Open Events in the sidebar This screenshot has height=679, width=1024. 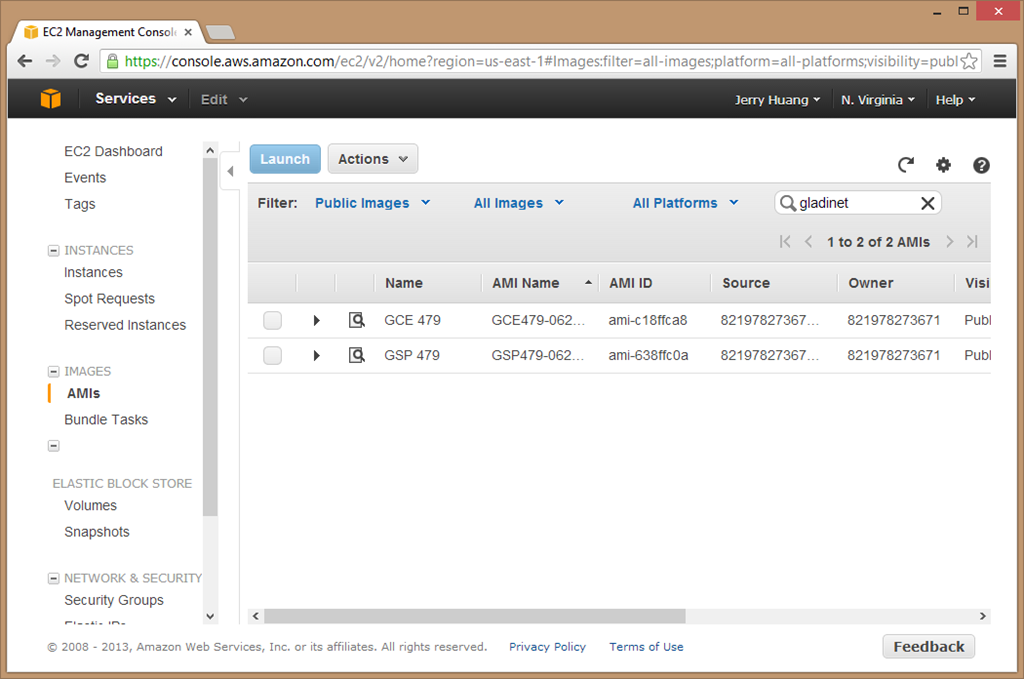[x=85, y=178]
